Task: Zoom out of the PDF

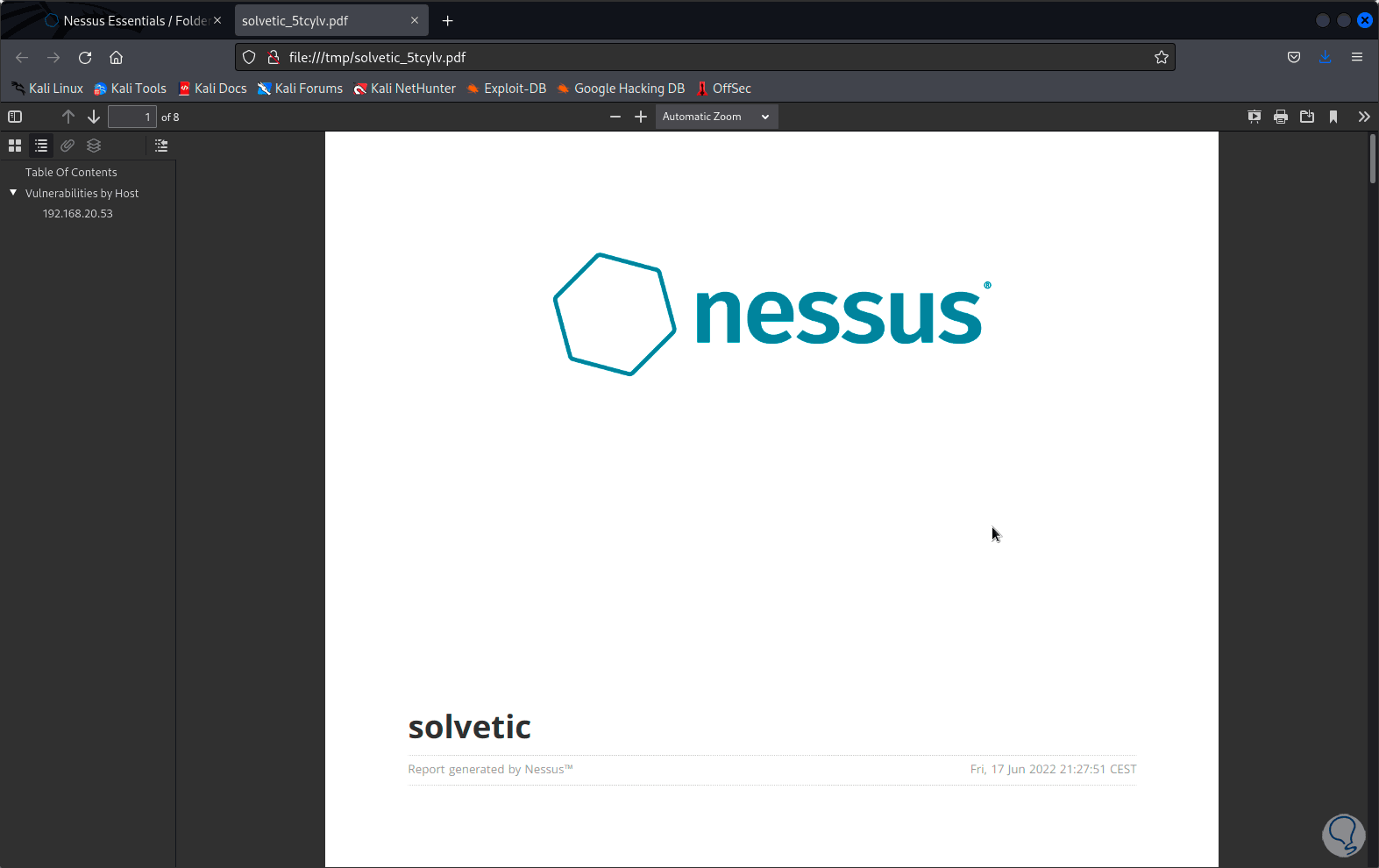Action: [x=615, y=117]
